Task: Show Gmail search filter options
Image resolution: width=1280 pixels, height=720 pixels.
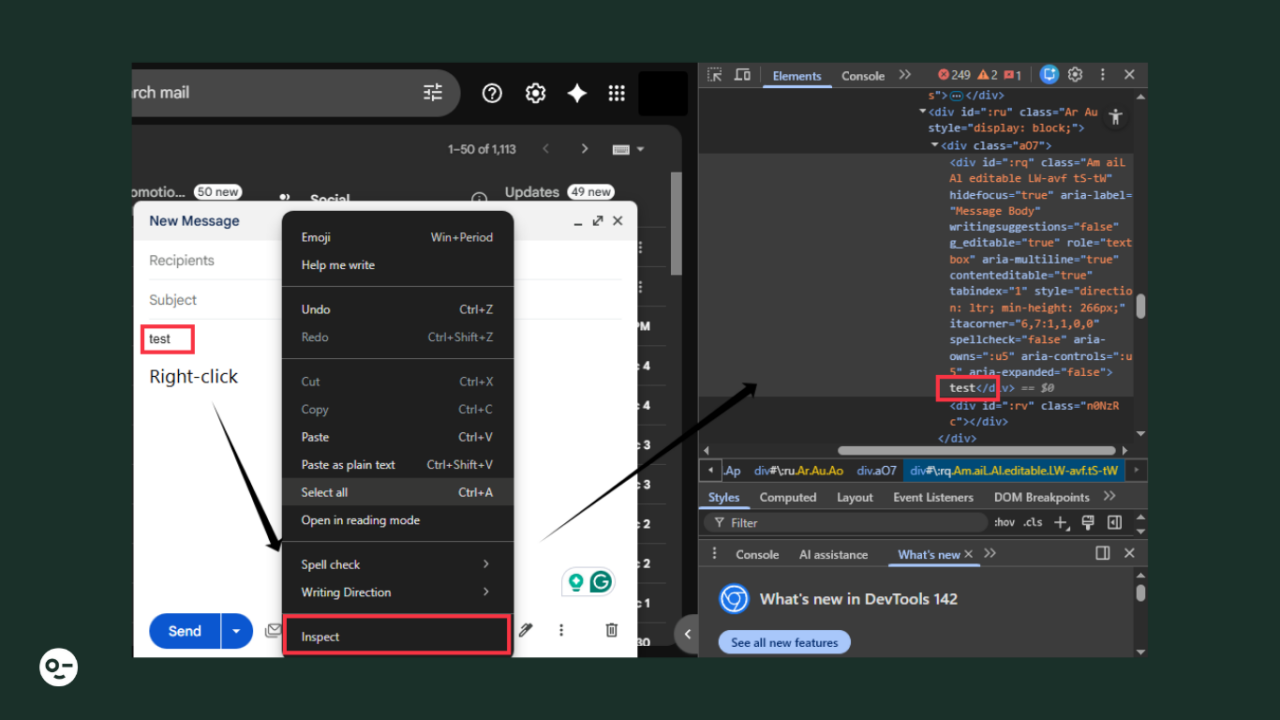Action: [433, 93]
